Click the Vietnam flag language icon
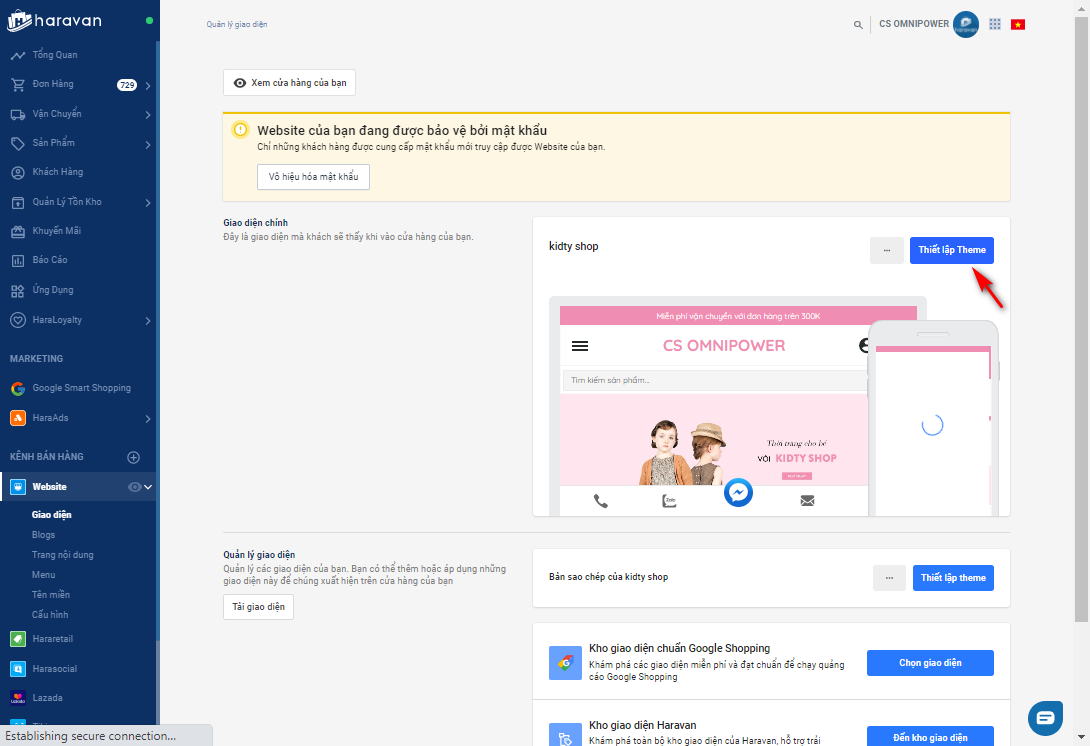Image resolution: width=1090 pixels, height=746 pixels. click(x=1018, y=24)
